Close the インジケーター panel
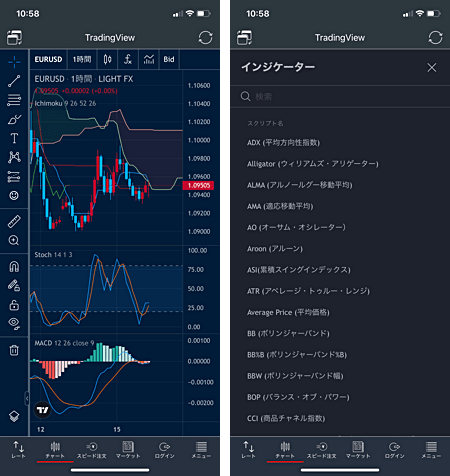 pyautogui.click(x=432, y=68)
